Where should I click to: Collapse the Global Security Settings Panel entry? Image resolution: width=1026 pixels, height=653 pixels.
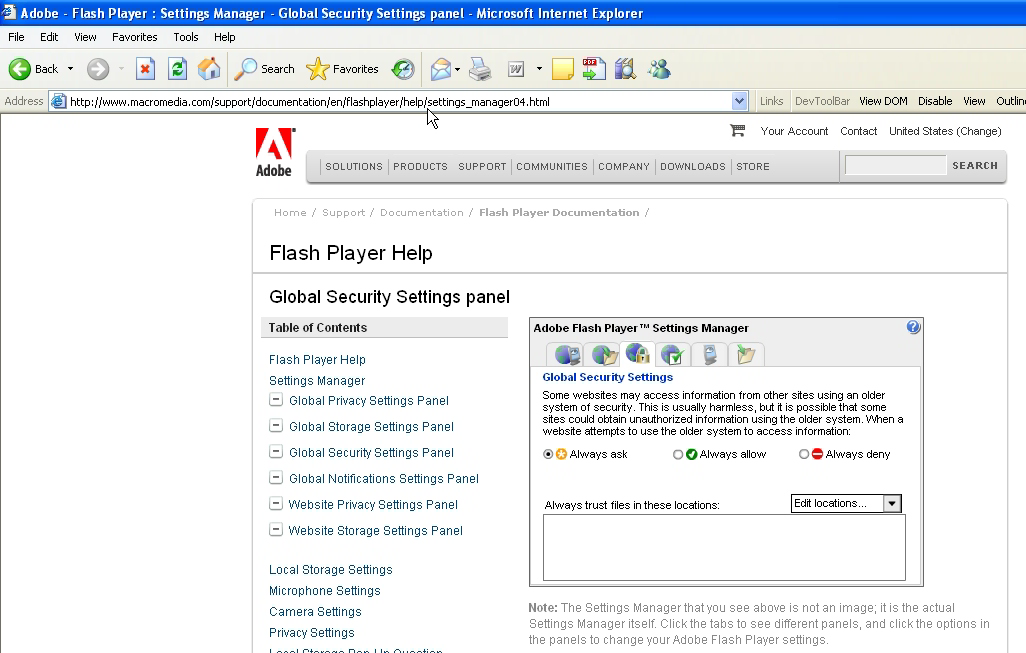(276, 452)
